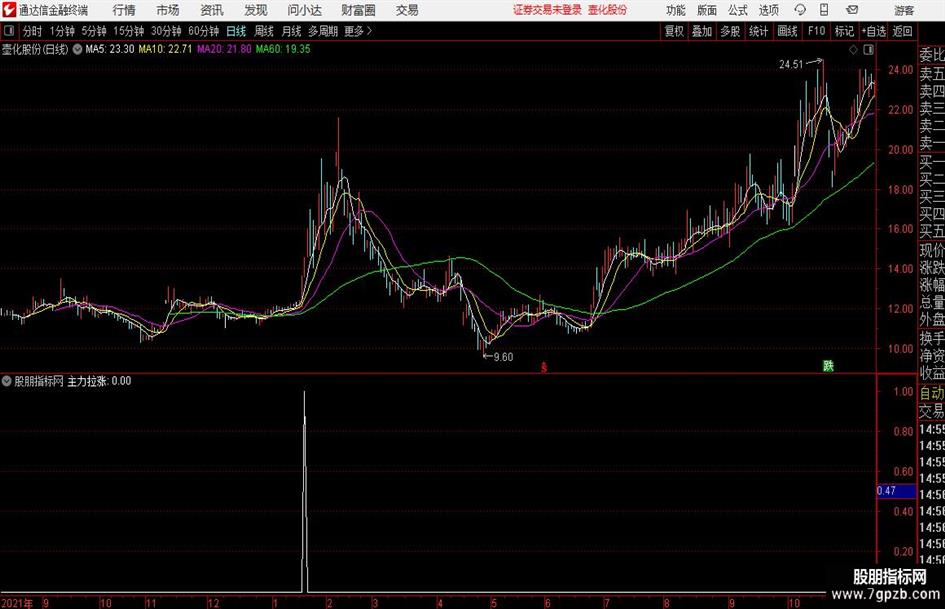Open the 公式 menu

[737, 10]
